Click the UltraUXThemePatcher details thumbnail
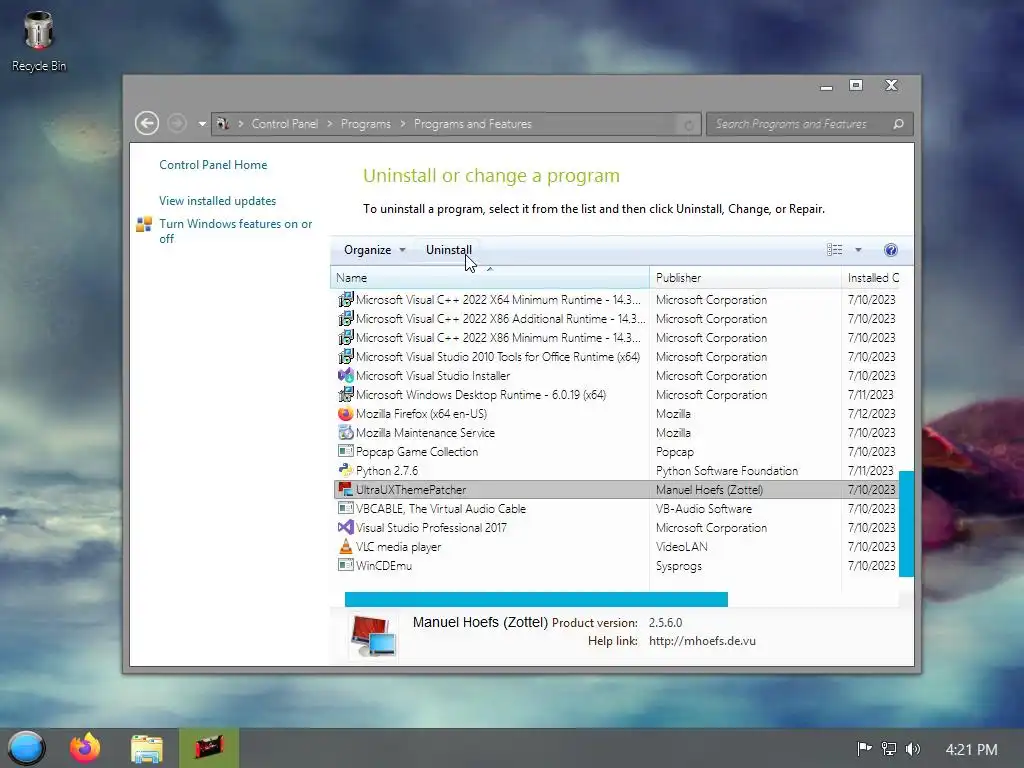Image resolution: width=1024 pixels, height=768 pixels. pyautogui.click(x=372, y=635)
